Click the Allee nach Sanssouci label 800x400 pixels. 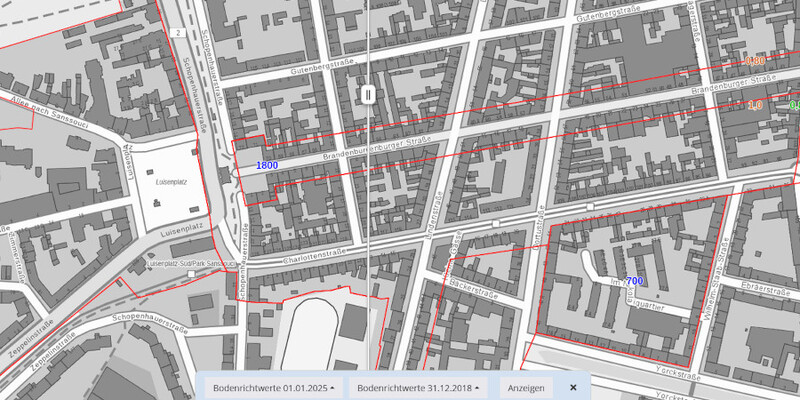coord(52,109)
